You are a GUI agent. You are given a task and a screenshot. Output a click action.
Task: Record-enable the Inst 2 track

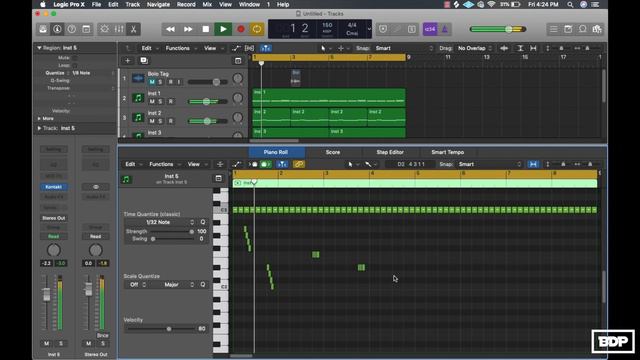pos(170,121)
